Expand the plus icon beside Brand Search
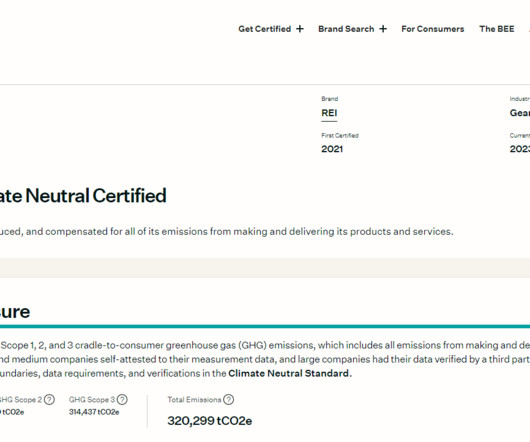530x442 pixels. (x=383, y=29)
